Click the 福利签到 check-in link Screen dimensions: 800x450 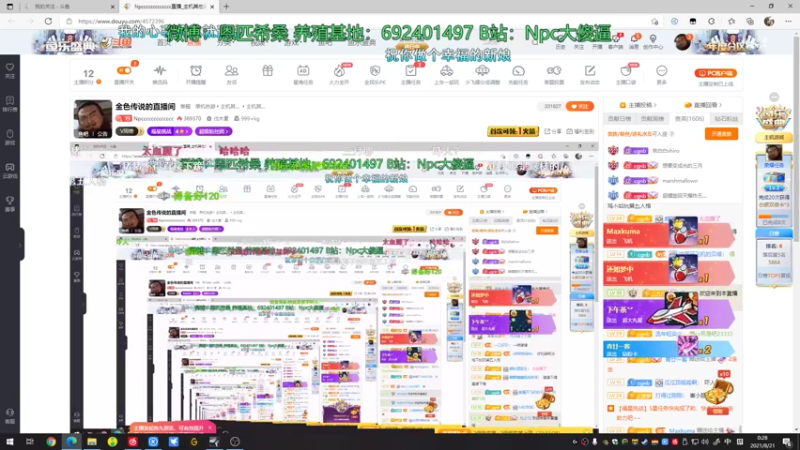point(580,131)
